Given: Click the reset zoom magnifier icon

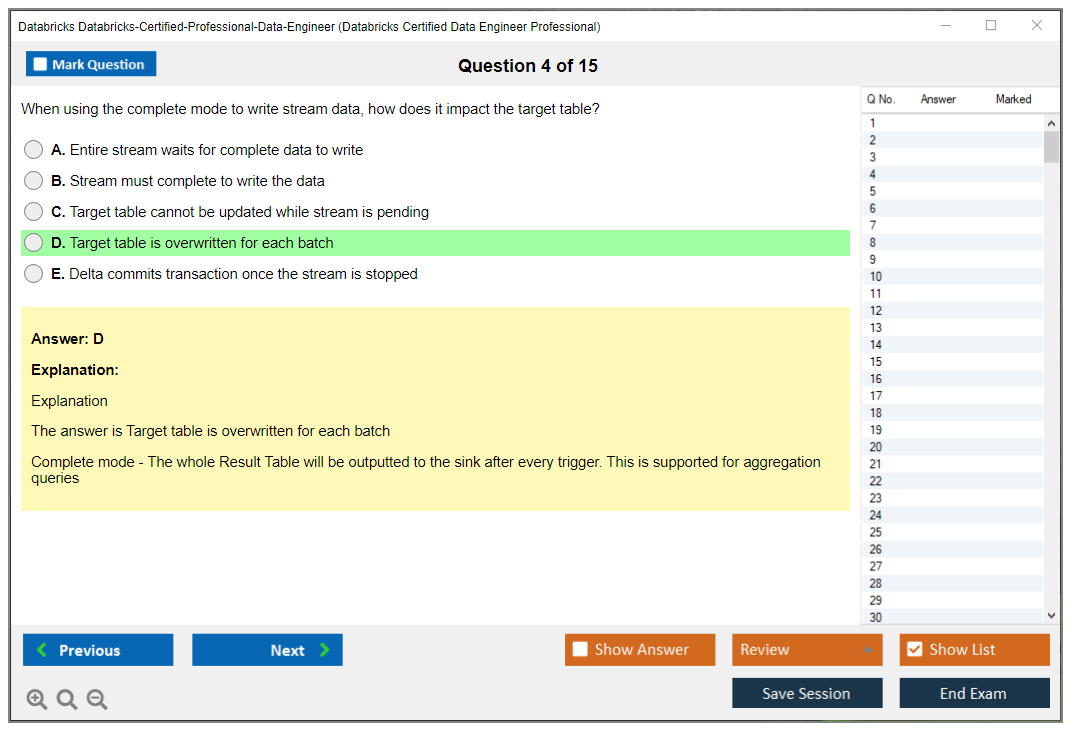Looking at the screenshot, I should 67,699.
